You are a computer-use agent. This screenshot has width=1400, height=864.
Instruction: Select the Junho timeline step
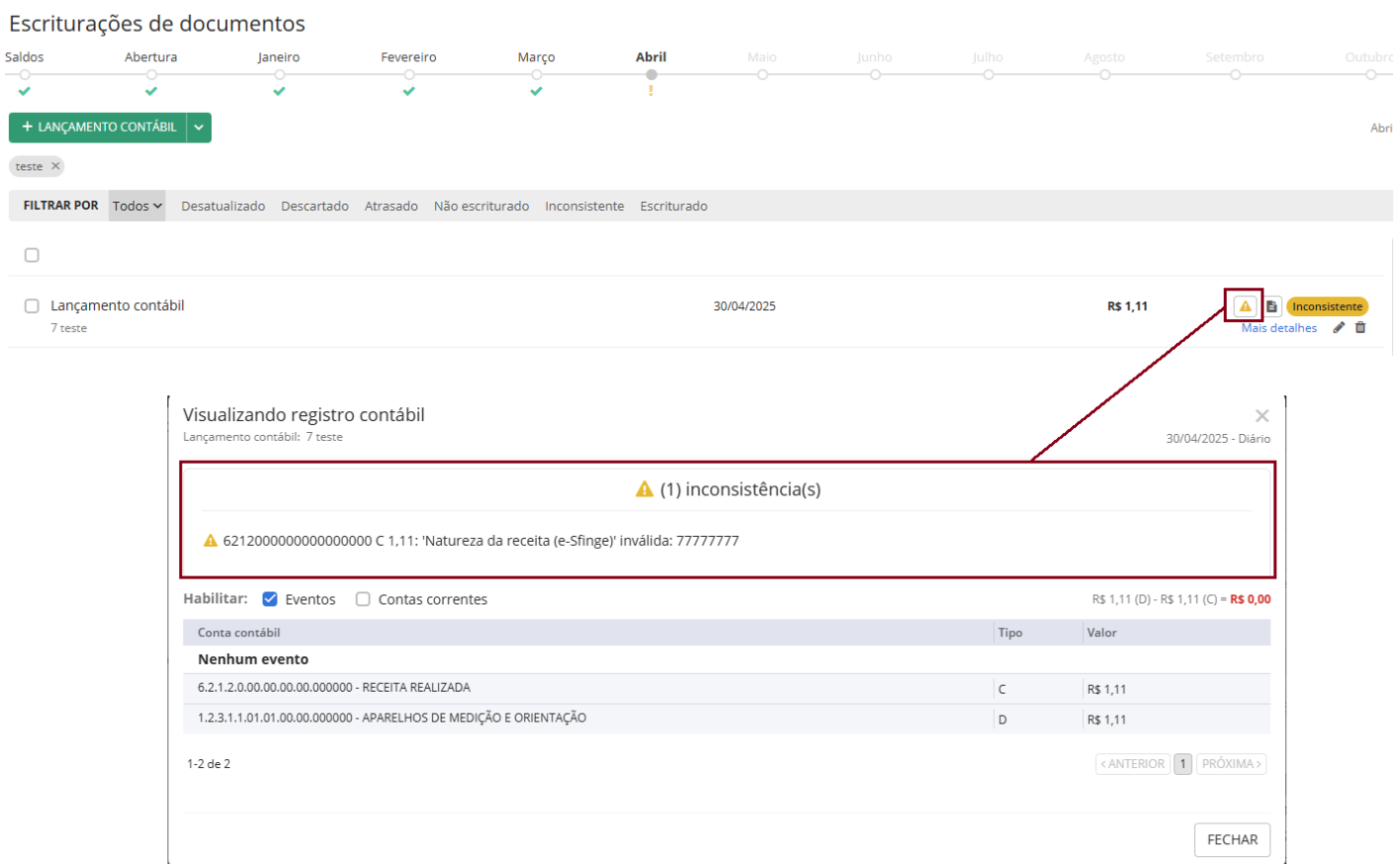tap(875, 74)
